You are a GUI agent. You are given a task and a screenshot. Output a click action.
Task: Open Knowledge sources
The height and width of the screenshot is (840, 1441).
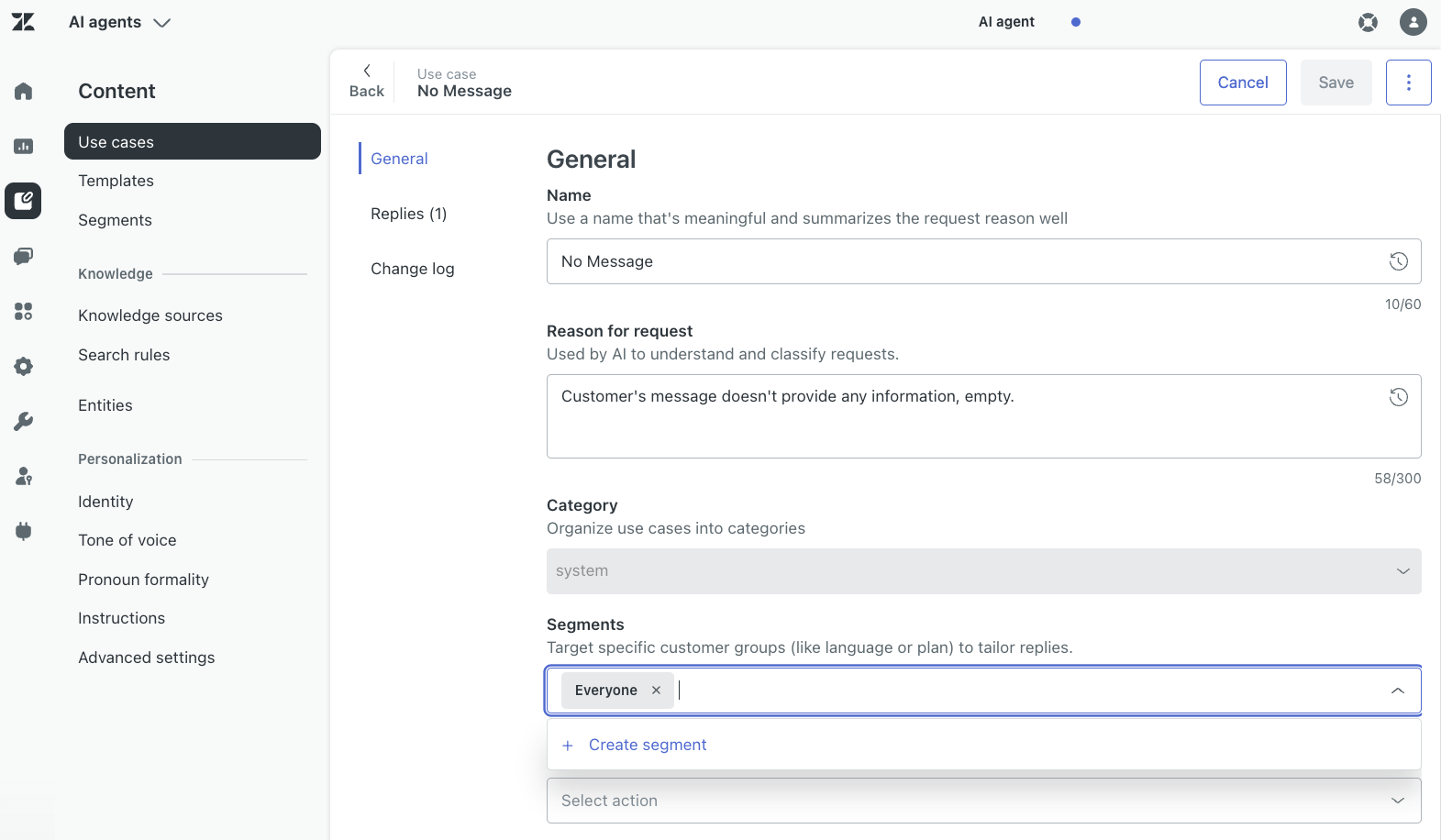[150, 315]
